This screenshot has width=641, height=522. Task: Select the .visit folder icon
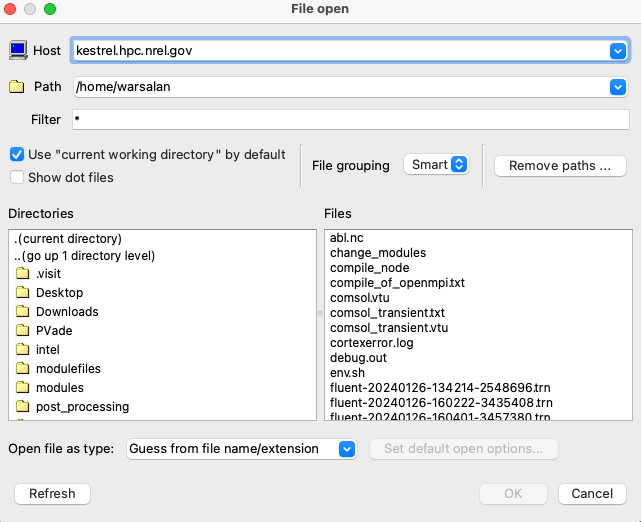click(x=23, y=274)
